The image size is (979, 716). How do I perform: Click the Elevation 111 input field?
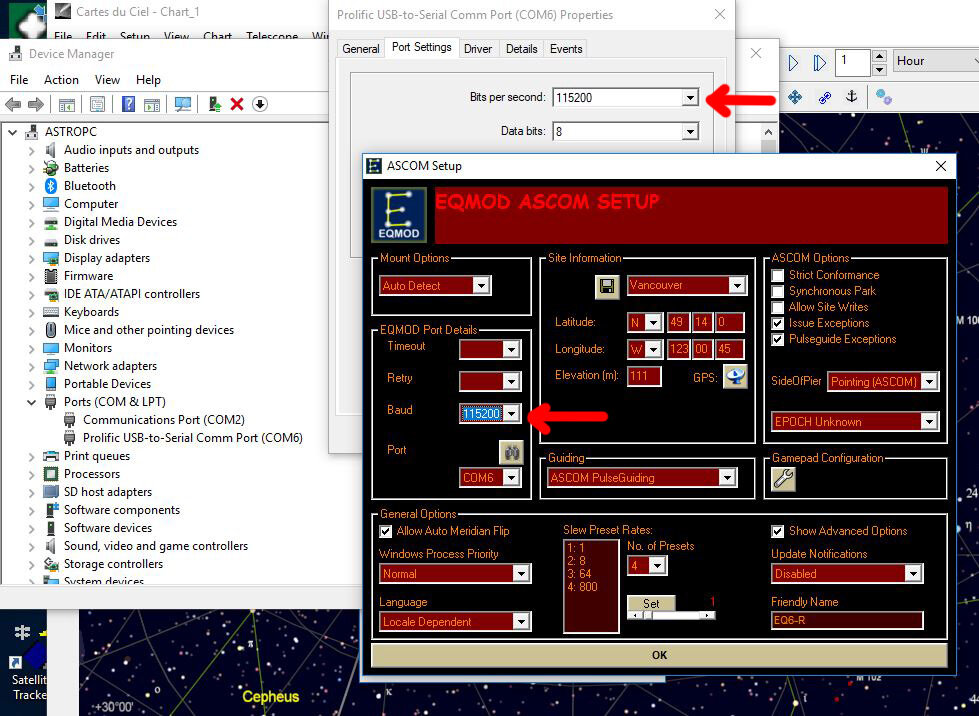644,376
